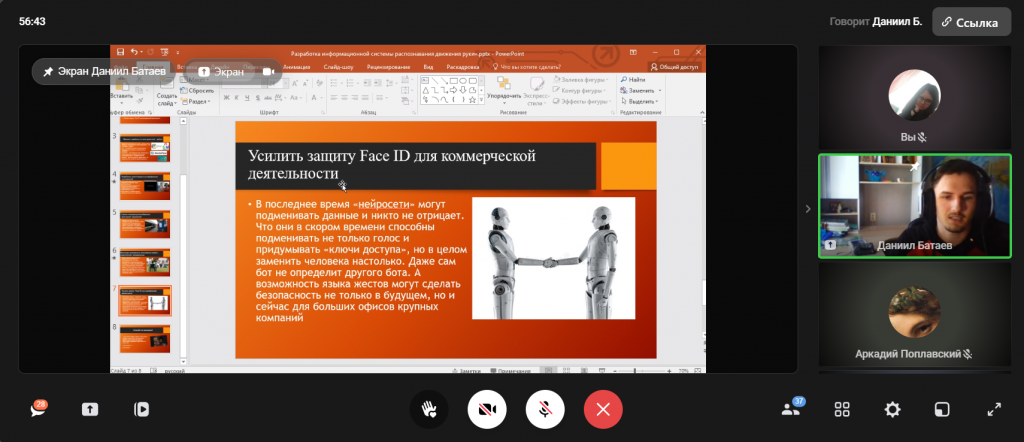Viewport: 1024px width, 442px height.
Task: Toggle italic with the К button
Action: pos(236,97)
